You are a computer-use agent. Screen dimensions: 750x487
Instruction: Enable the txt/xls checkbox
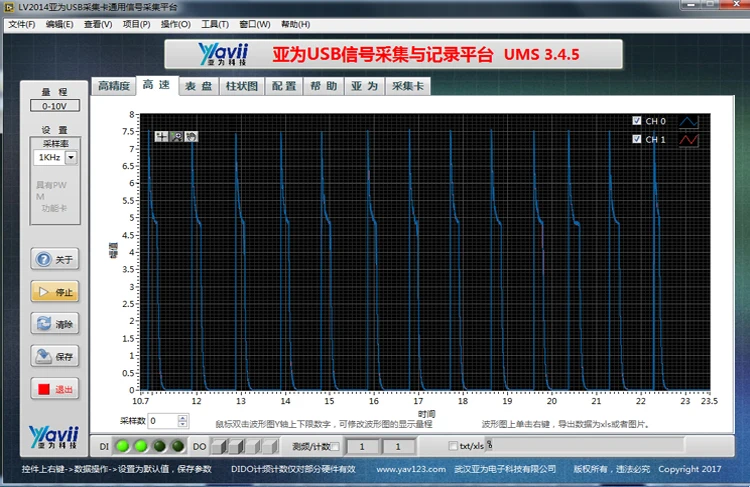(453, 446)
